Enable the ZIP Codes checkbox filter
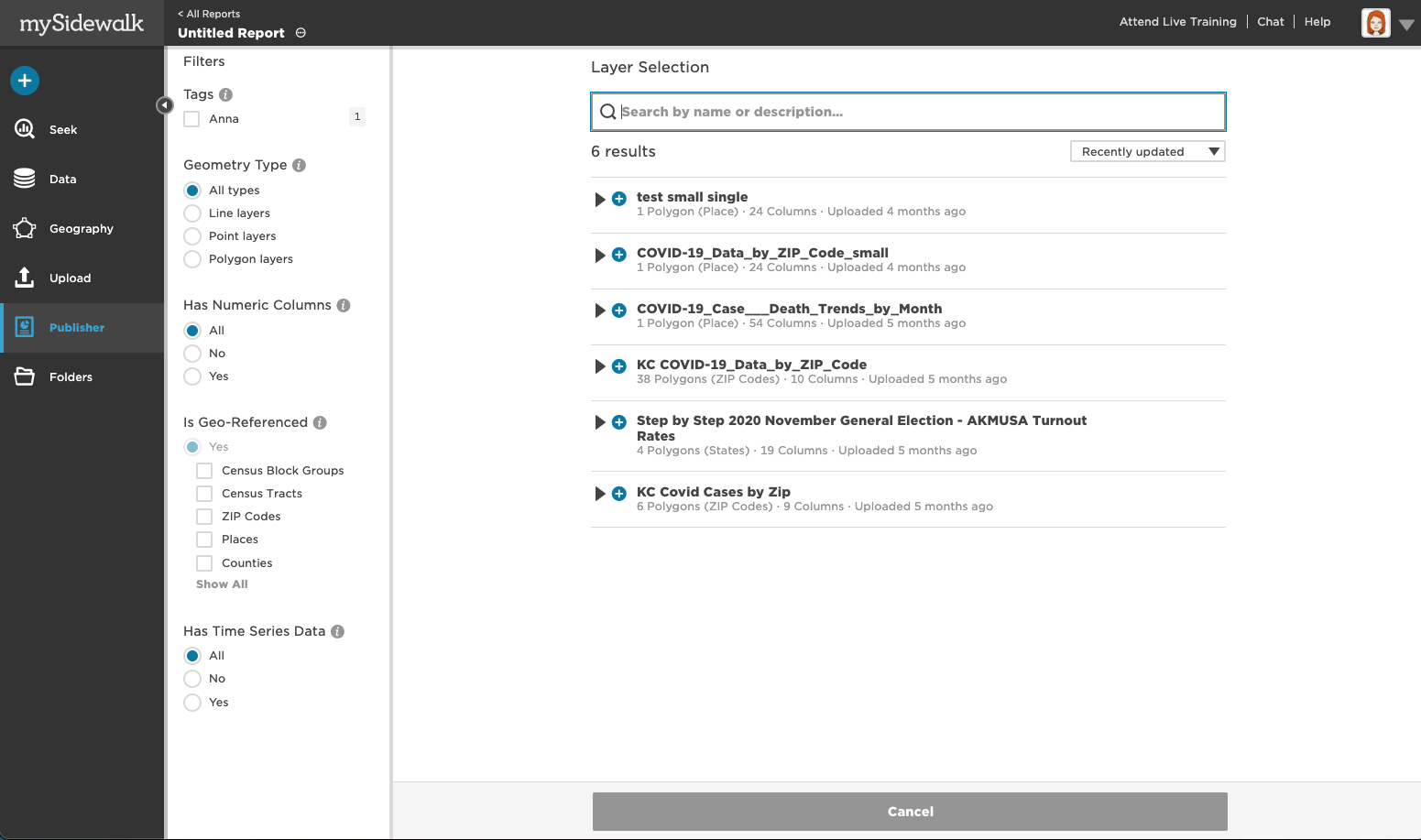1421x840 pixels. tap(204, 517)
